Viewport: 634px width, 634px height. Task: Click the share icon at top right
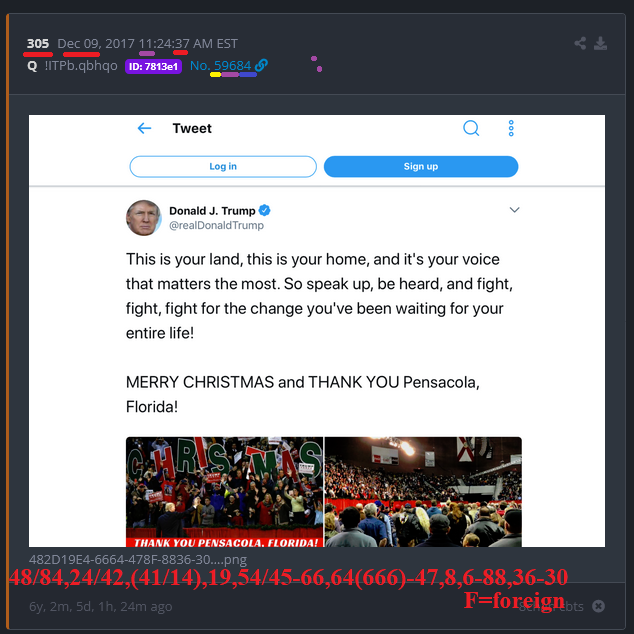[580, 43]
